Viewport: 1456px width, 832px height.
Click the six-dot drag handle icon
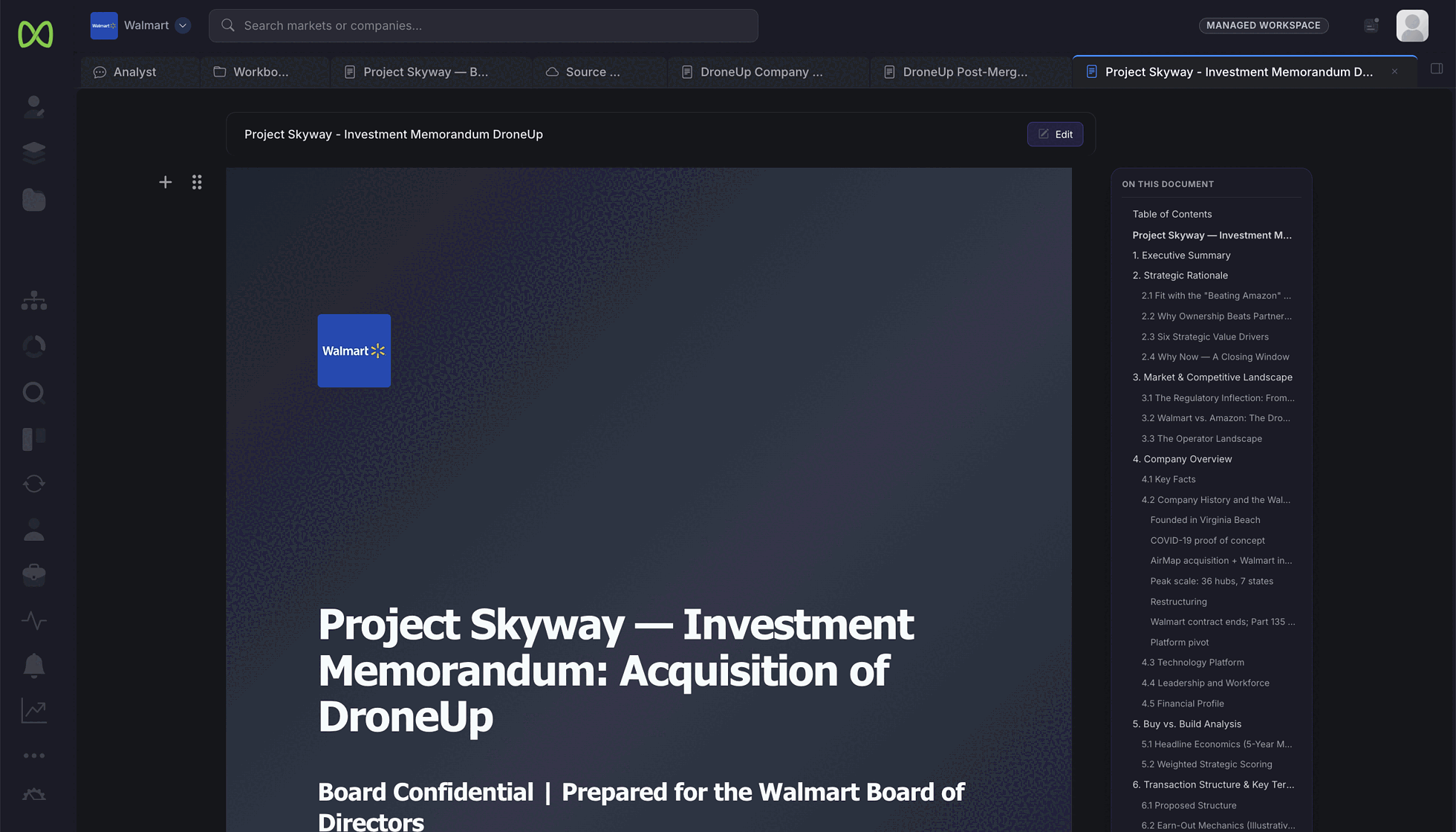(197, 182)
